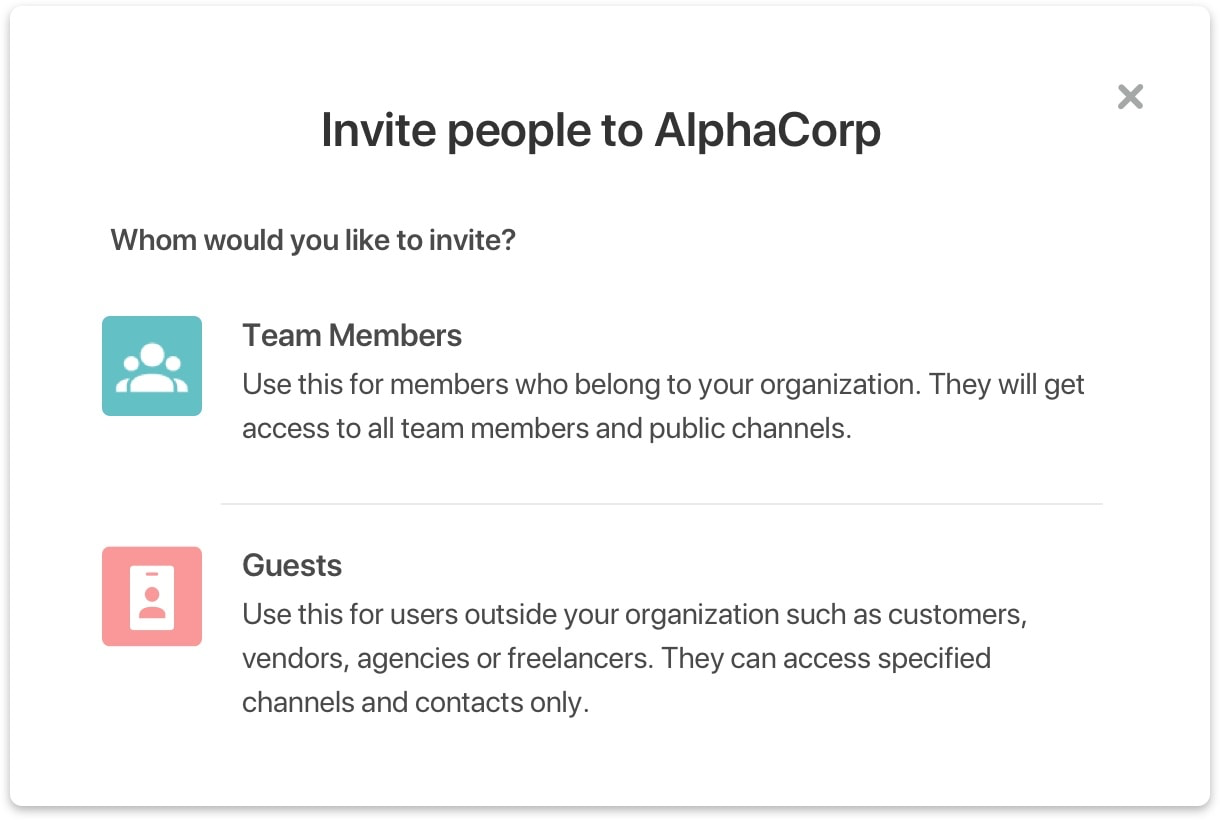The height and width of the screenshot is (820, 1220).
Task: Click the "Whom would you like to invite?" prompt
Action: [x=313, y=240]
